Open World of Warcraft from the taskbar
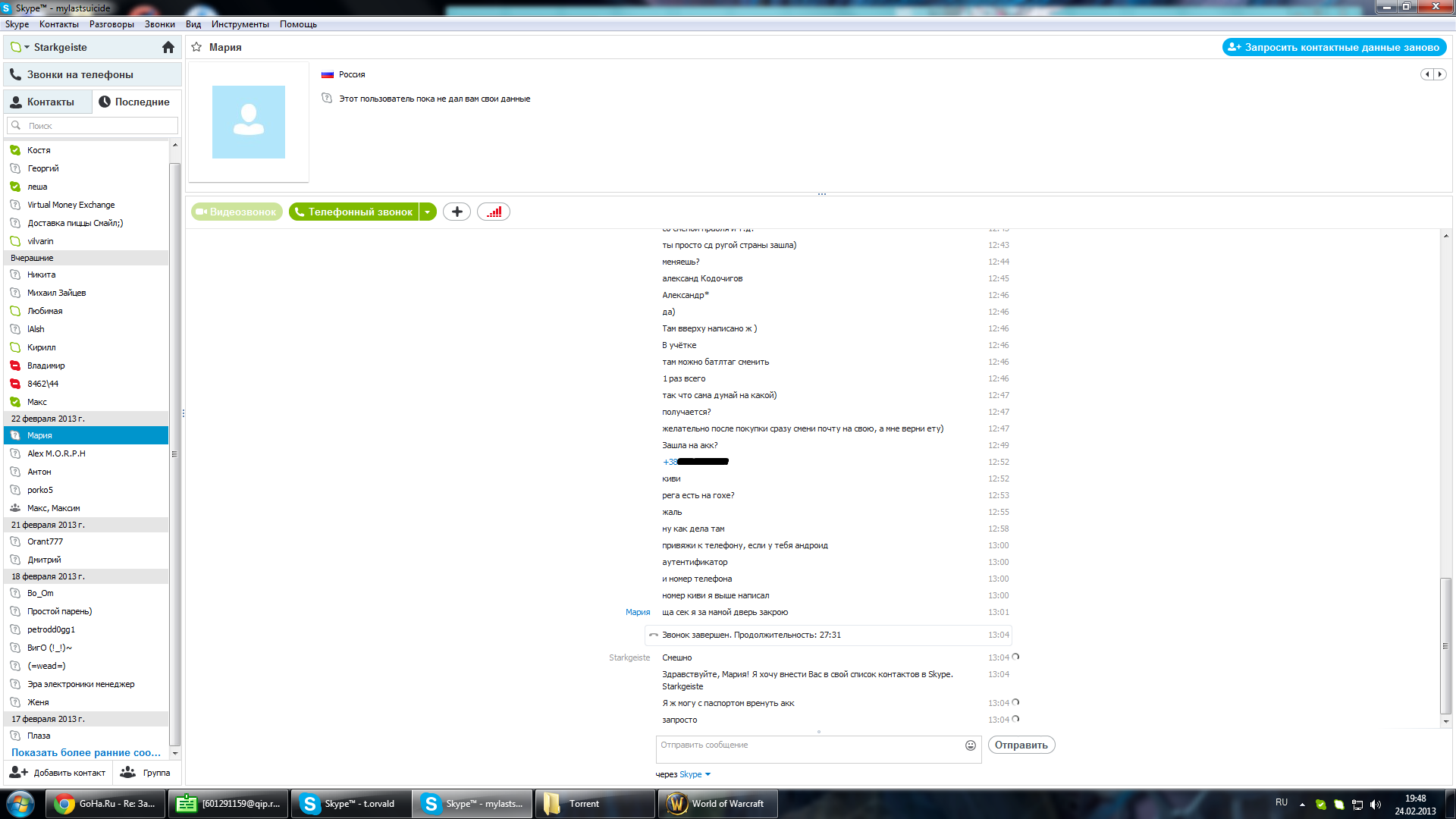The height and width of the screenshot is (819, 1456). pos(717,804)
